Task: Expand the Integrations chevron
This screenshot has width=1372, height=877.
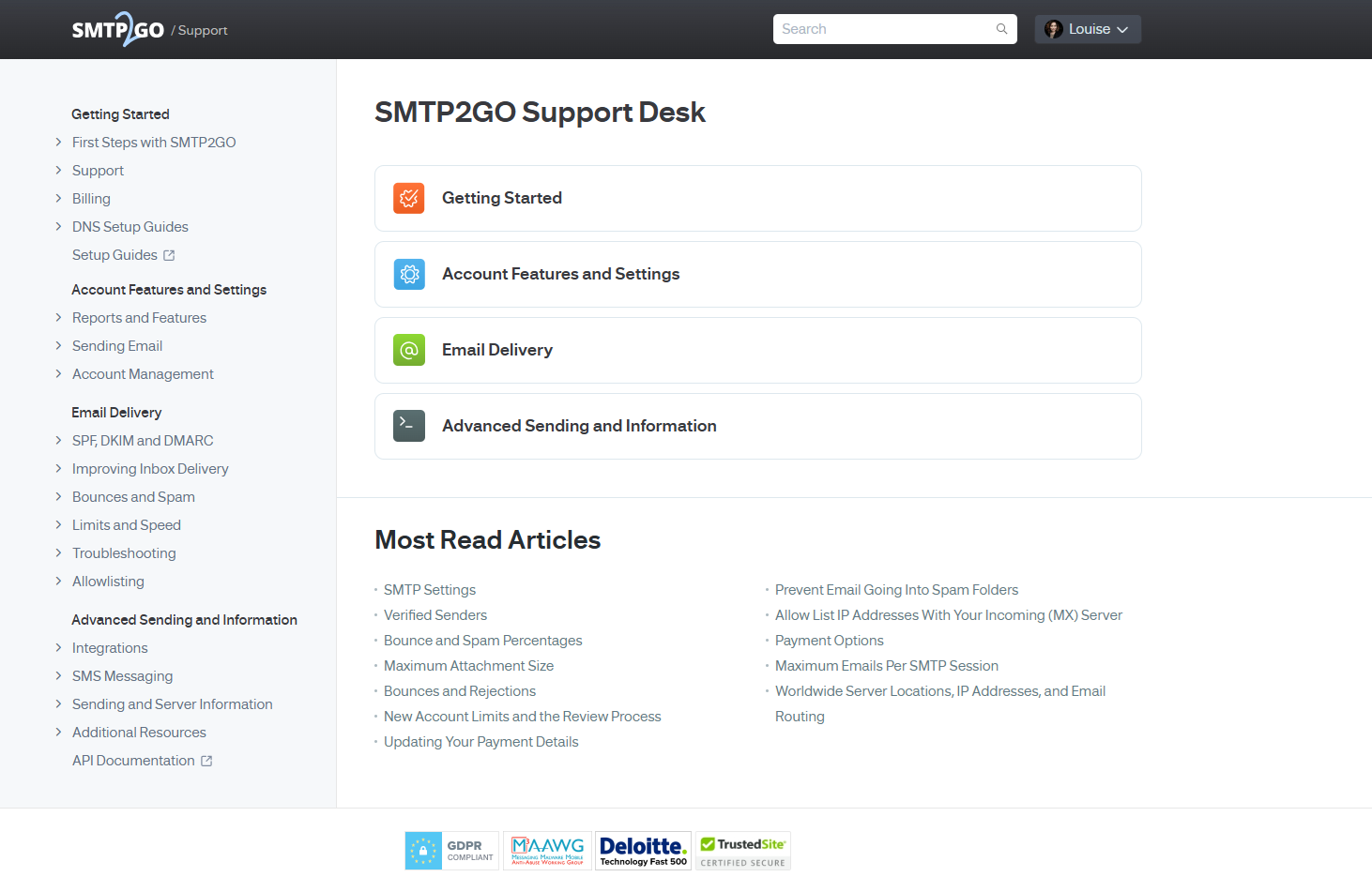Action: 58,648
